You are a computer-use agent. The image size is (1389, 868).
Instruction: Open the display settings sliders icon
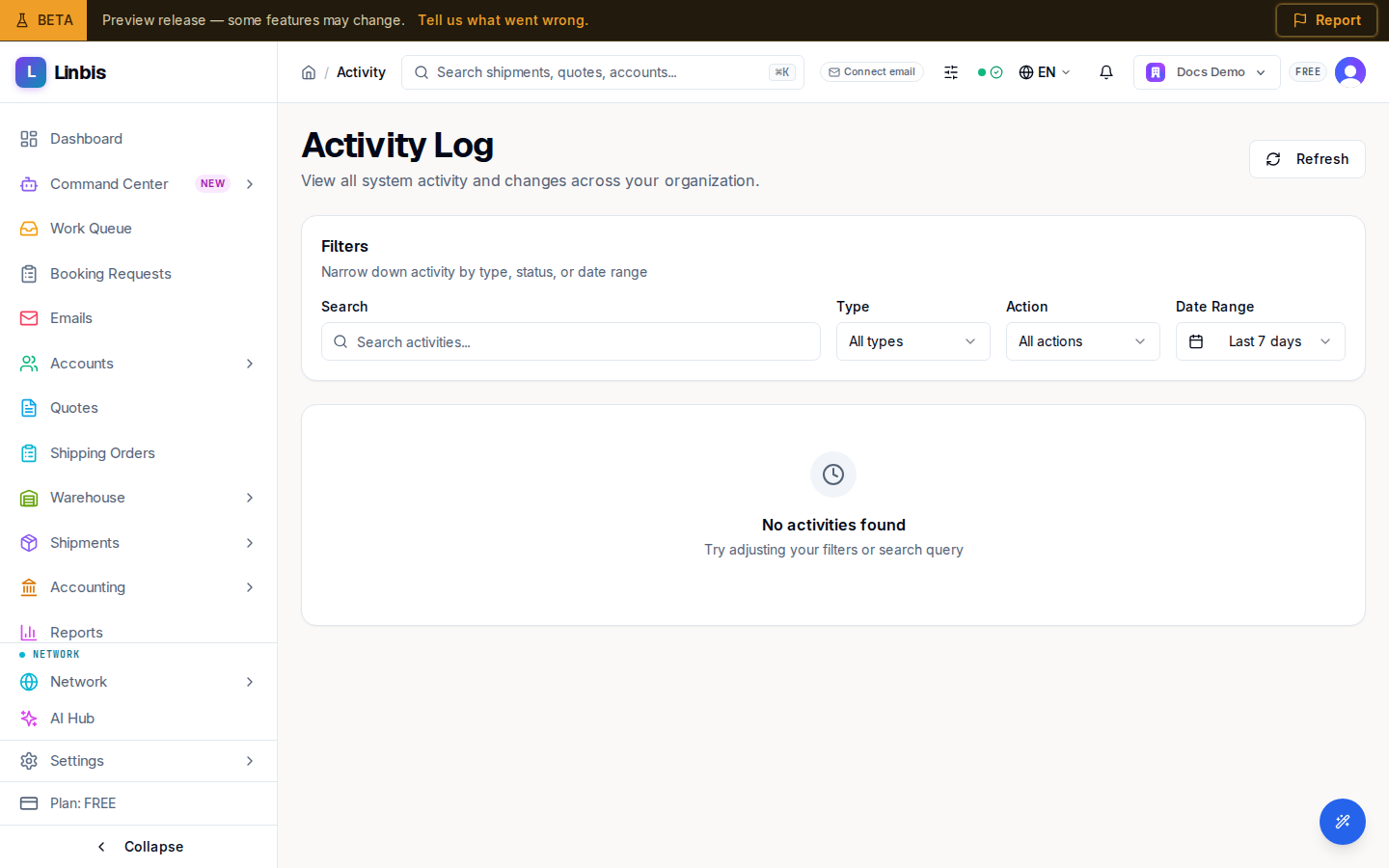coord(951,72)
